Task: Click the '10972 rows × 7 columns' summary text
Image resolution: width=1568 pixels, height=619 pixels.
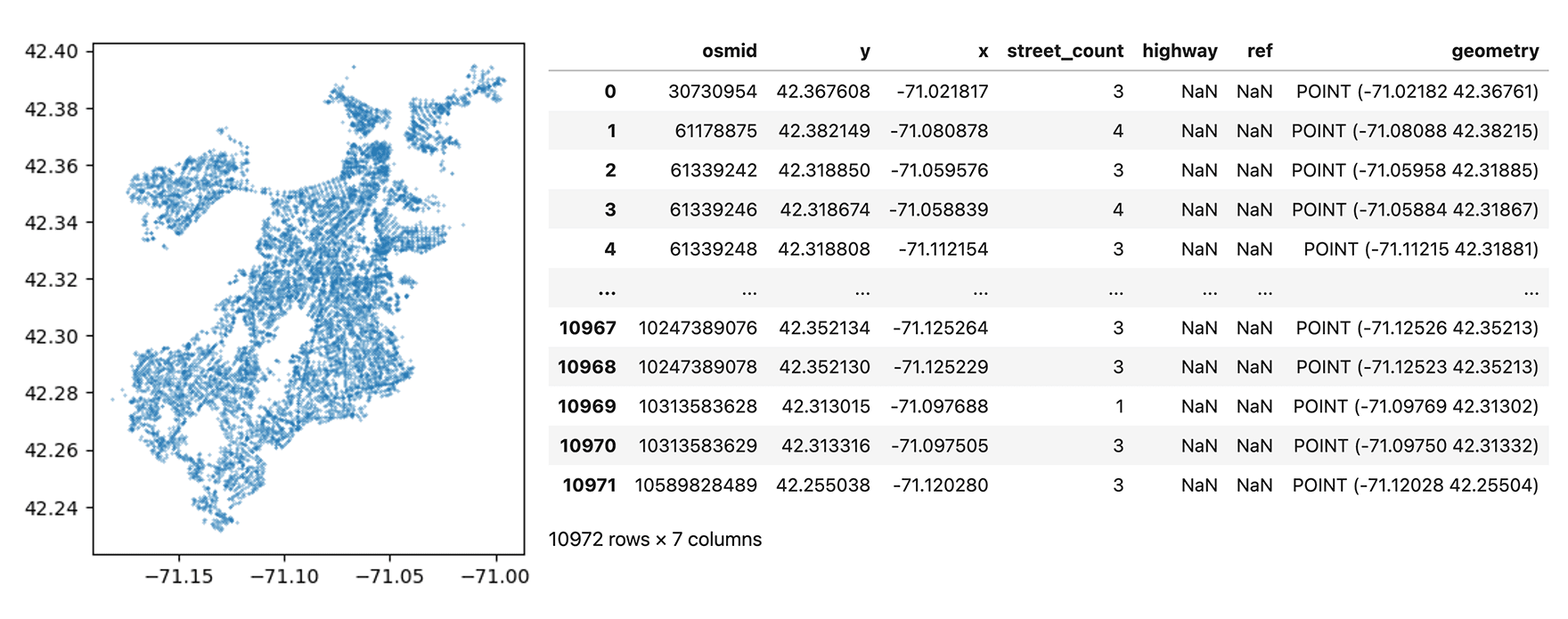Action: coord(655,540)
